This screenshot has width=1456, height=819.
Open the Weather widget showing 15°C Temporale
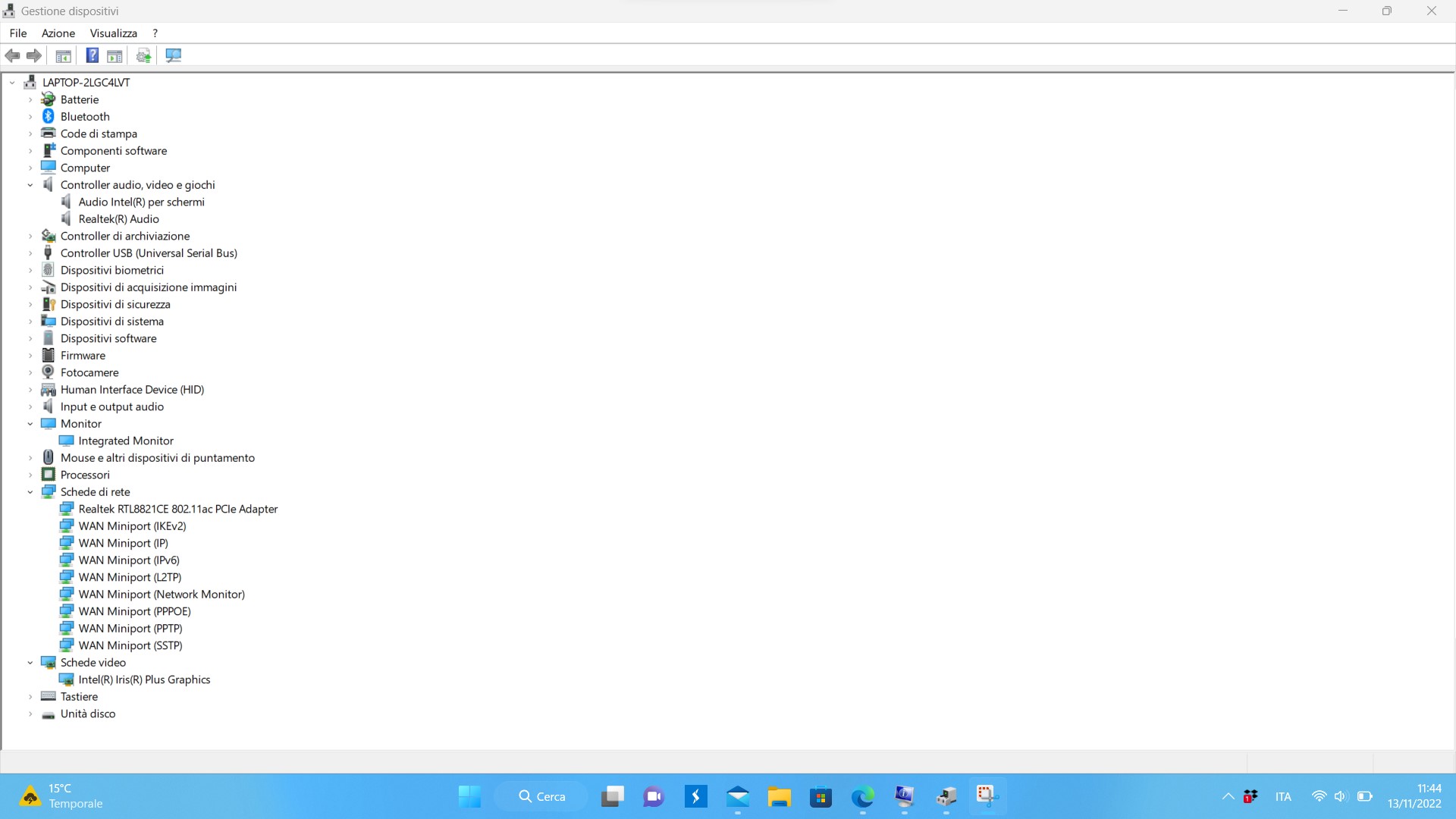click(x=61, y=795)
